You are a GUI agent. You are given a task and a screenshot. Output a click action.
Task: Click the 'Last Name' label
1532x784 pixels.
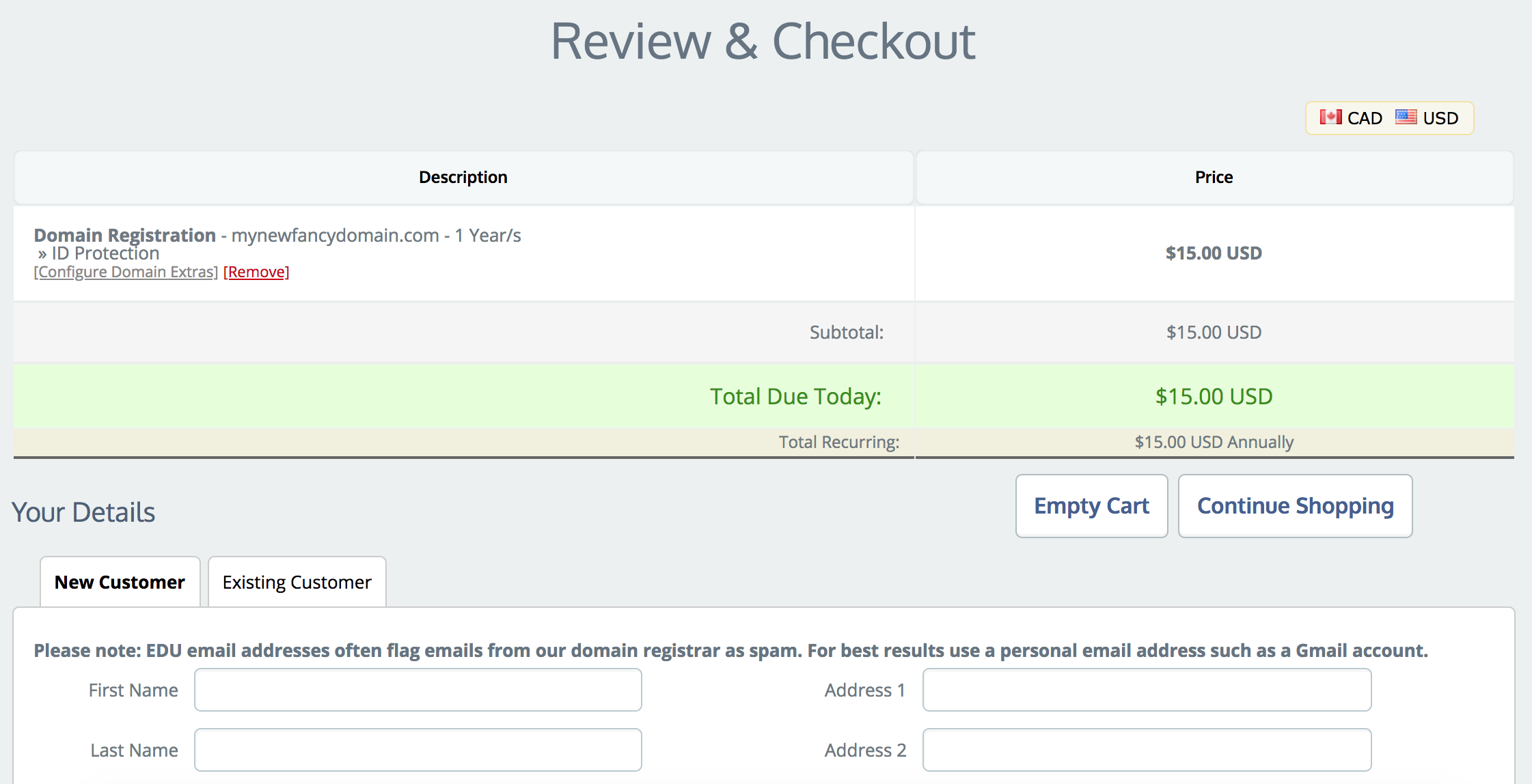tap(134, 751)
